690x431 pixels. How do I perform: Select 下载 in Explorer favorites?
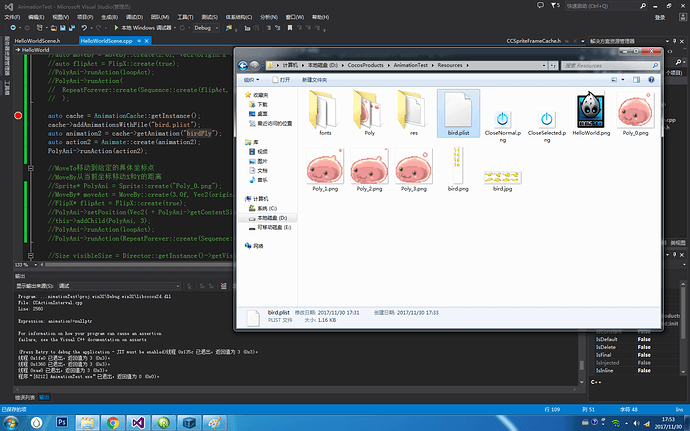point(258,104)
